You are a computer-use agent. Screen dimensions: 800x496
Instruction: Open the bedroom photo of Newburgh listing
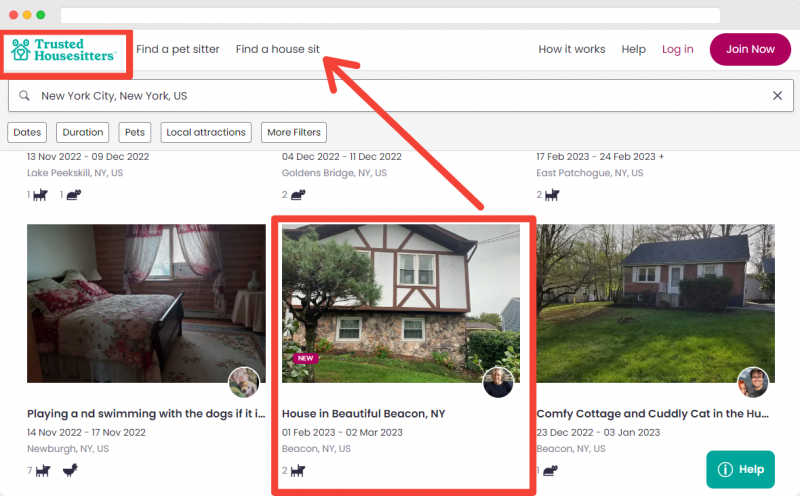tap(146, 303)
